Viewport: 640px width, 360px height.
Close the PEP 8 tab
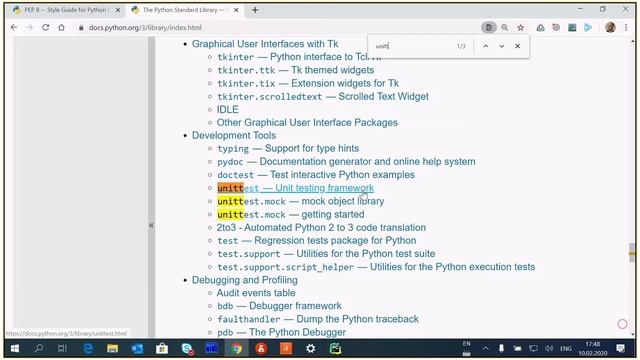[x=118, y=10]
